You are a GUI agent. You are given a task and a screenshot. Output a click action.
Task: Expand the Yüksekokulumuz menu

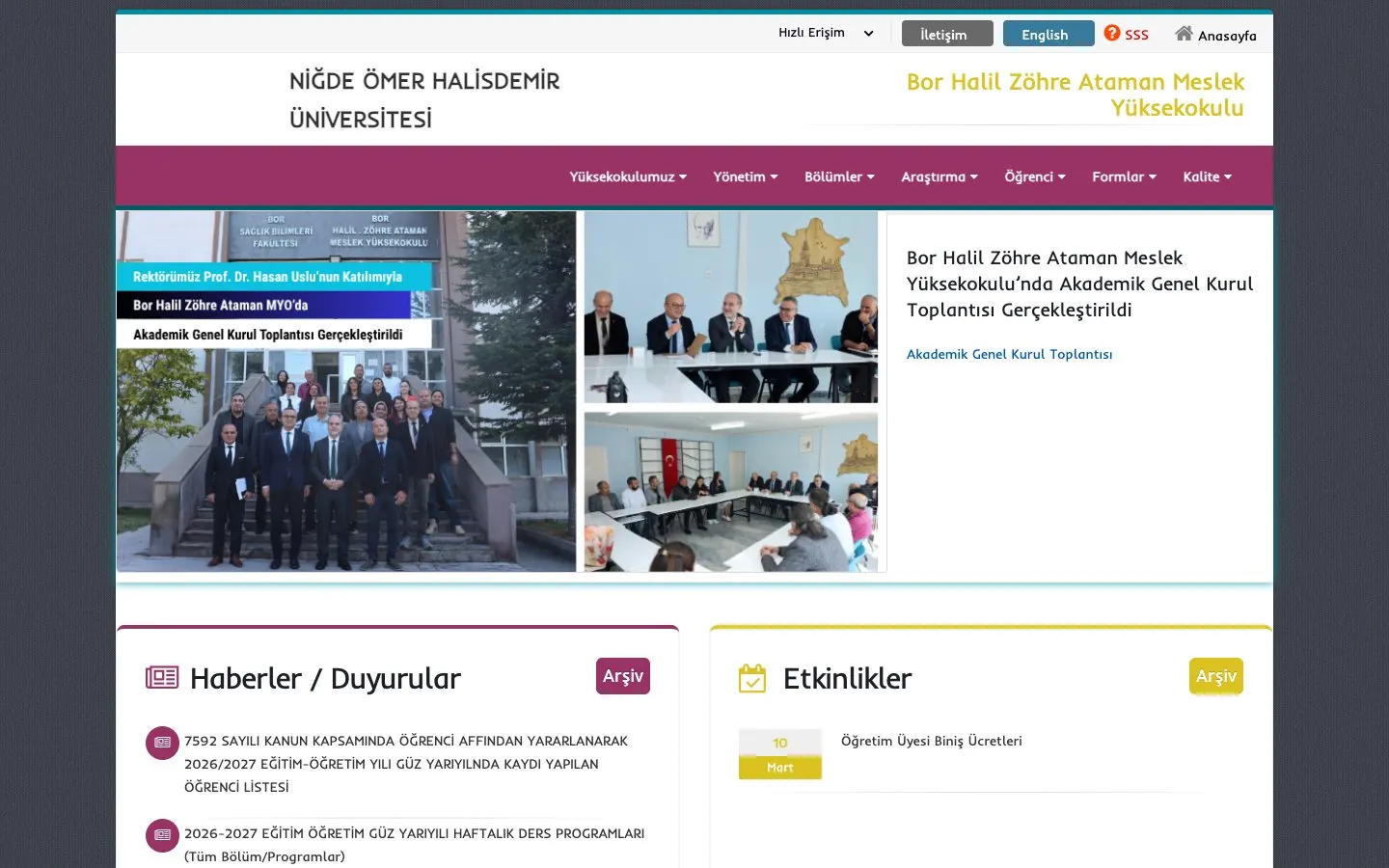tap(628, 176)
